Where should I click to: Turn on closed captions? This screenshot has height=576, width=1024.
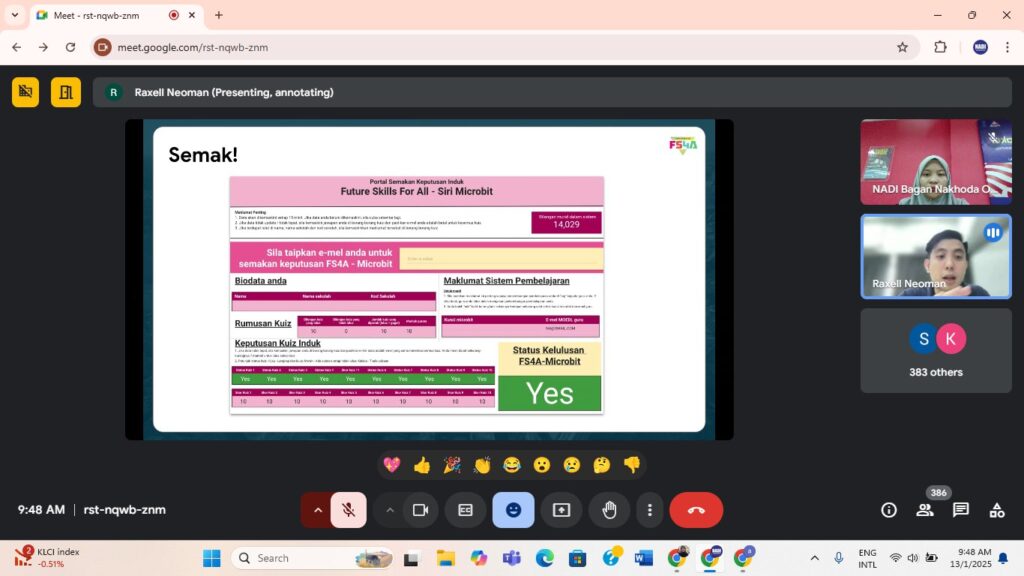[x=465, y=510]
